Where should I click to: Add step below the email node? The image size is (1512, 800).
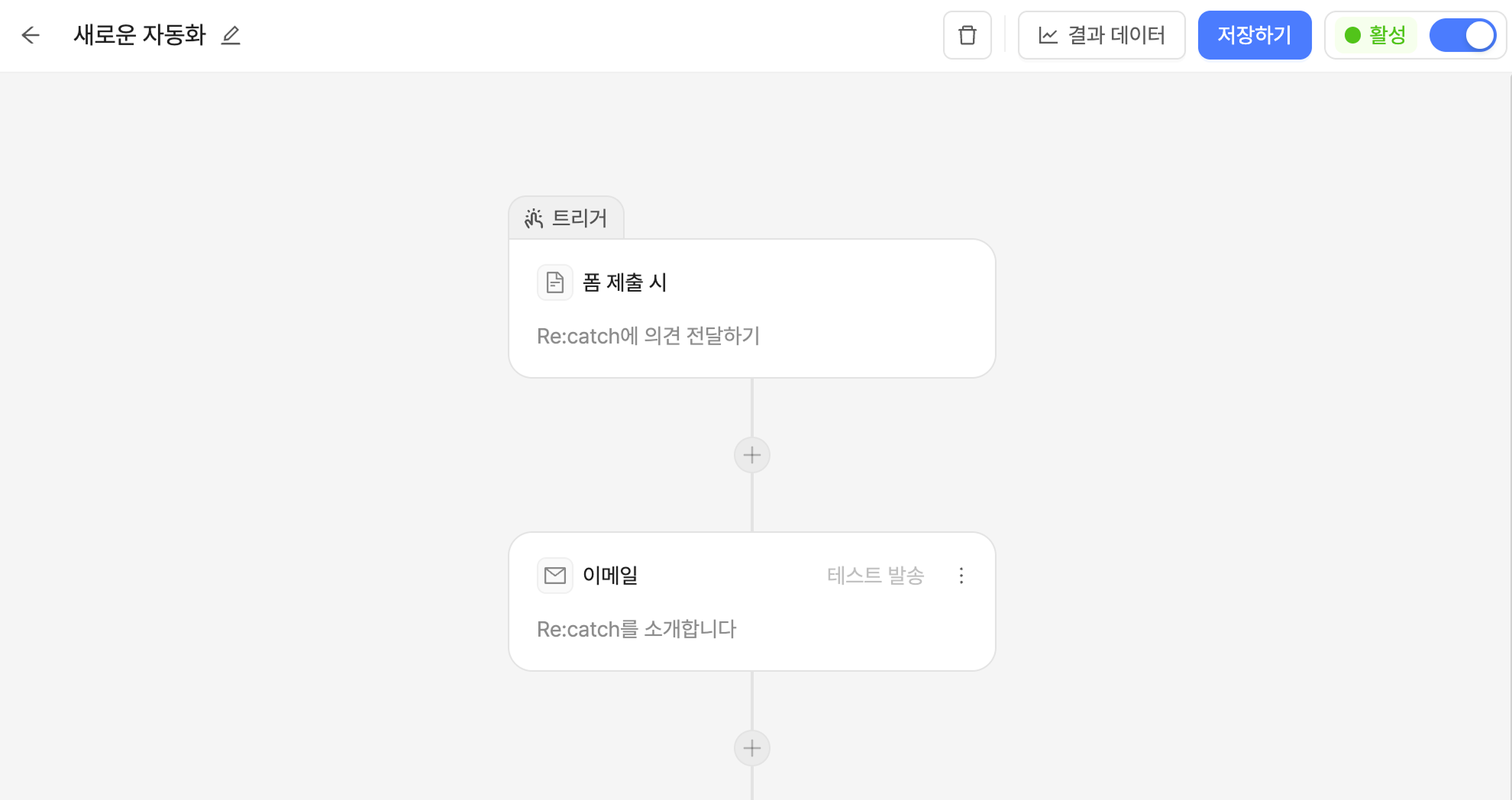[752, 748]
